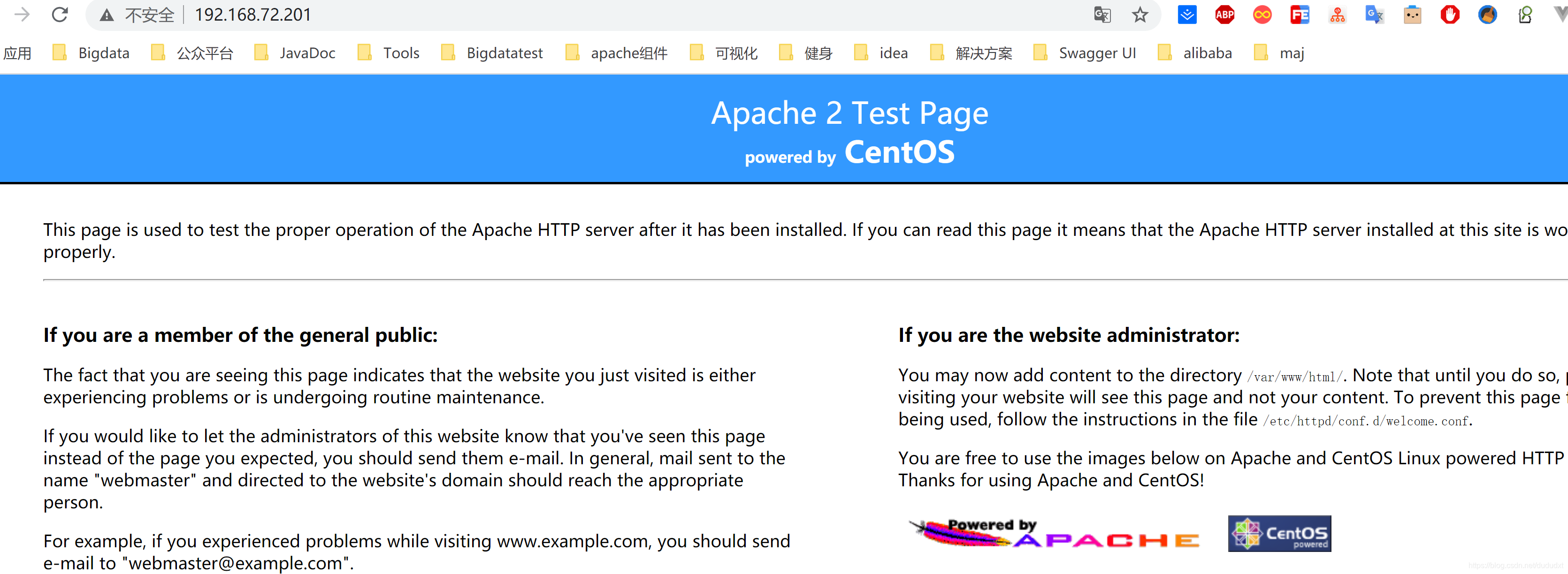
Task: Open the Google Translate extension icon
Action: click(1375, 15)
